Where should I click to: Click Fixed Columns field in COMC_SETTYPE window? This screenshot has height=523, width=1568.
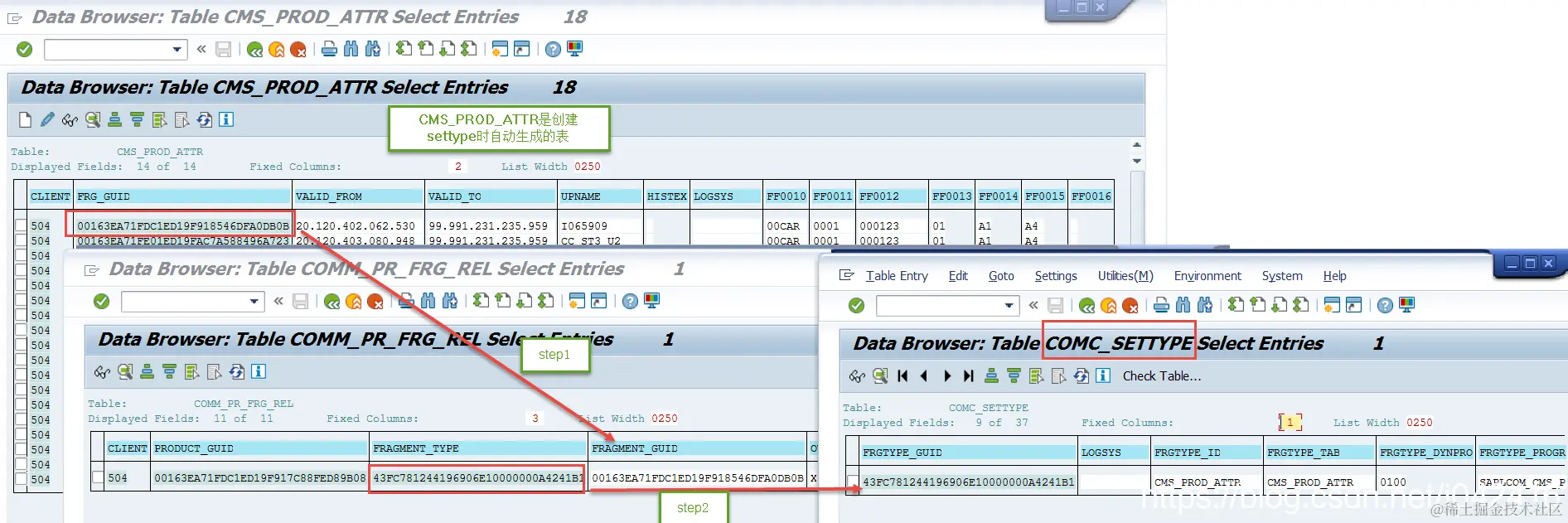coord(1290,423)
